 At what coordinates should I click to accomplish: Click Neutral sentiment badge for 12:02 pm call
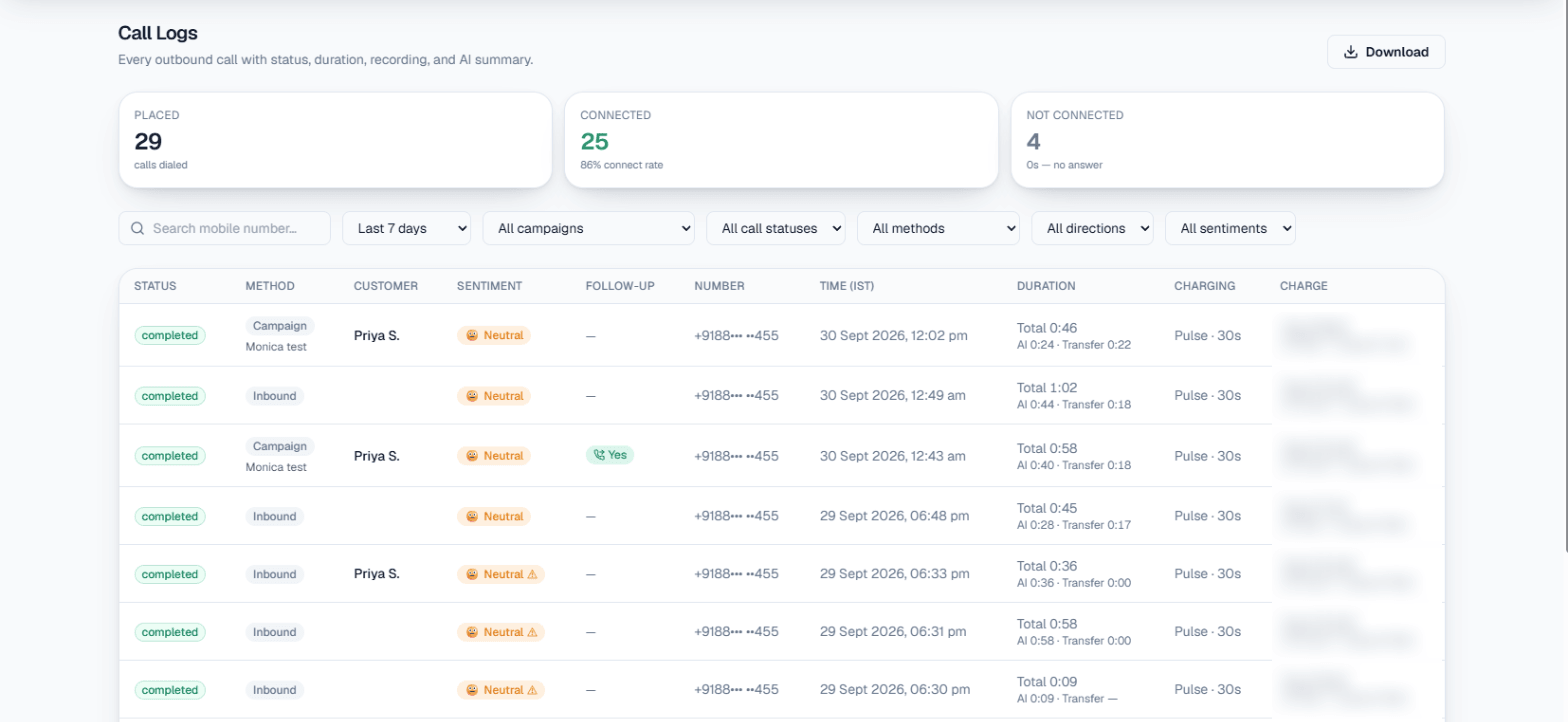[494, 335]
